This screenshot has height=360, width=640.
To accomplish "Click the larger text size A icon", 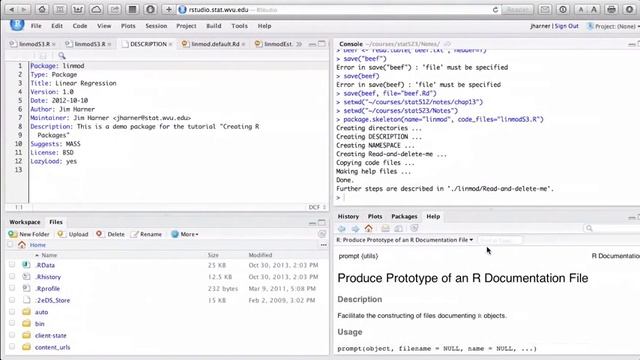I will click(594, 9).
